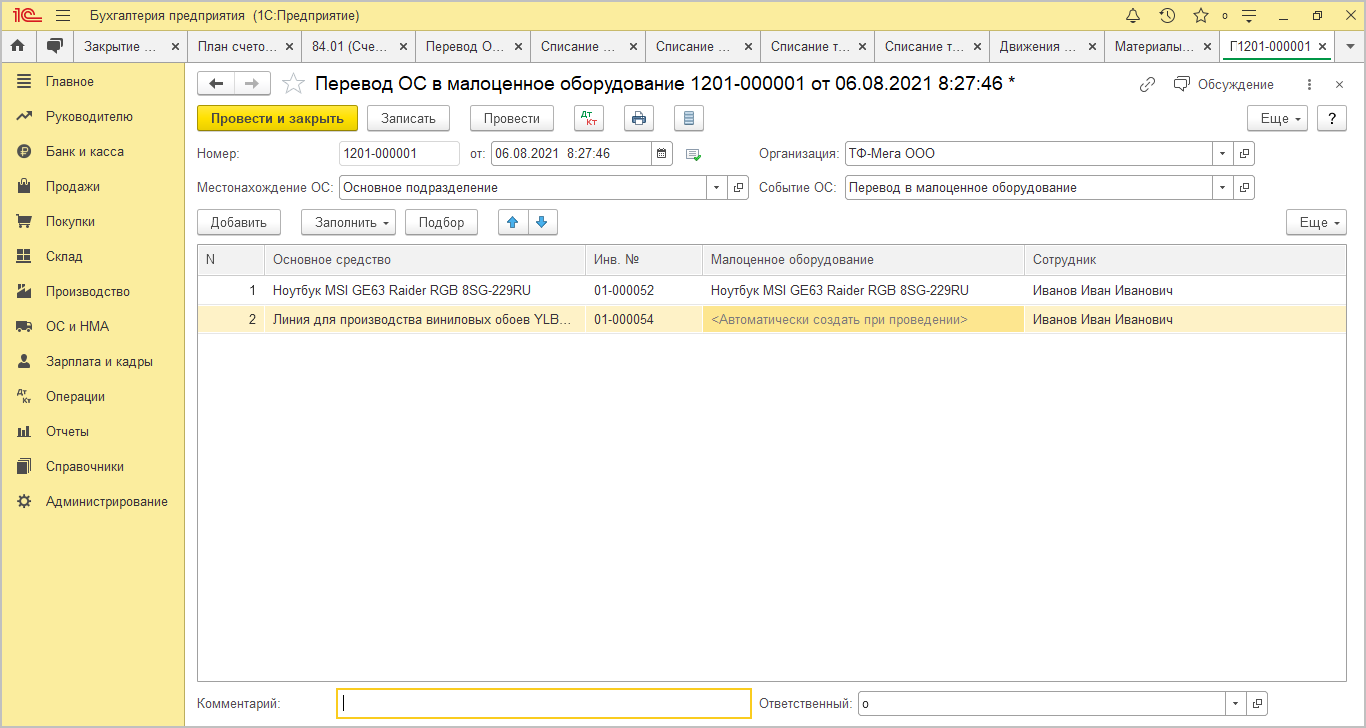Open the calendar date picker
Screen dimensions: 1366x728
coord(662,153)
